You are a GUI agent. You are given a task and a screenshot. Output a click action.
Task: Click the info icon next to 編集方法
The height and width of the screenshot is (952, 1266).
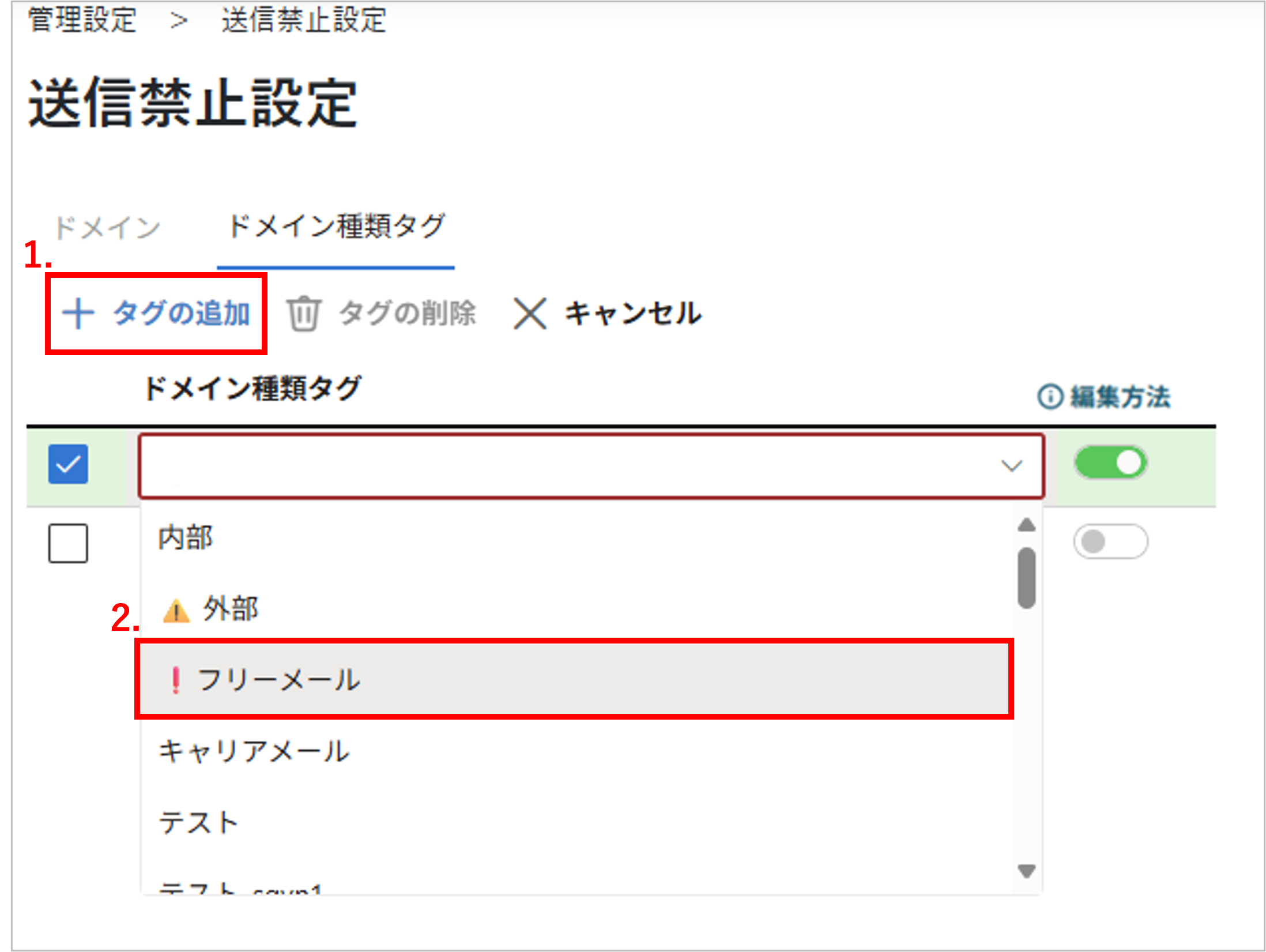1050,397
